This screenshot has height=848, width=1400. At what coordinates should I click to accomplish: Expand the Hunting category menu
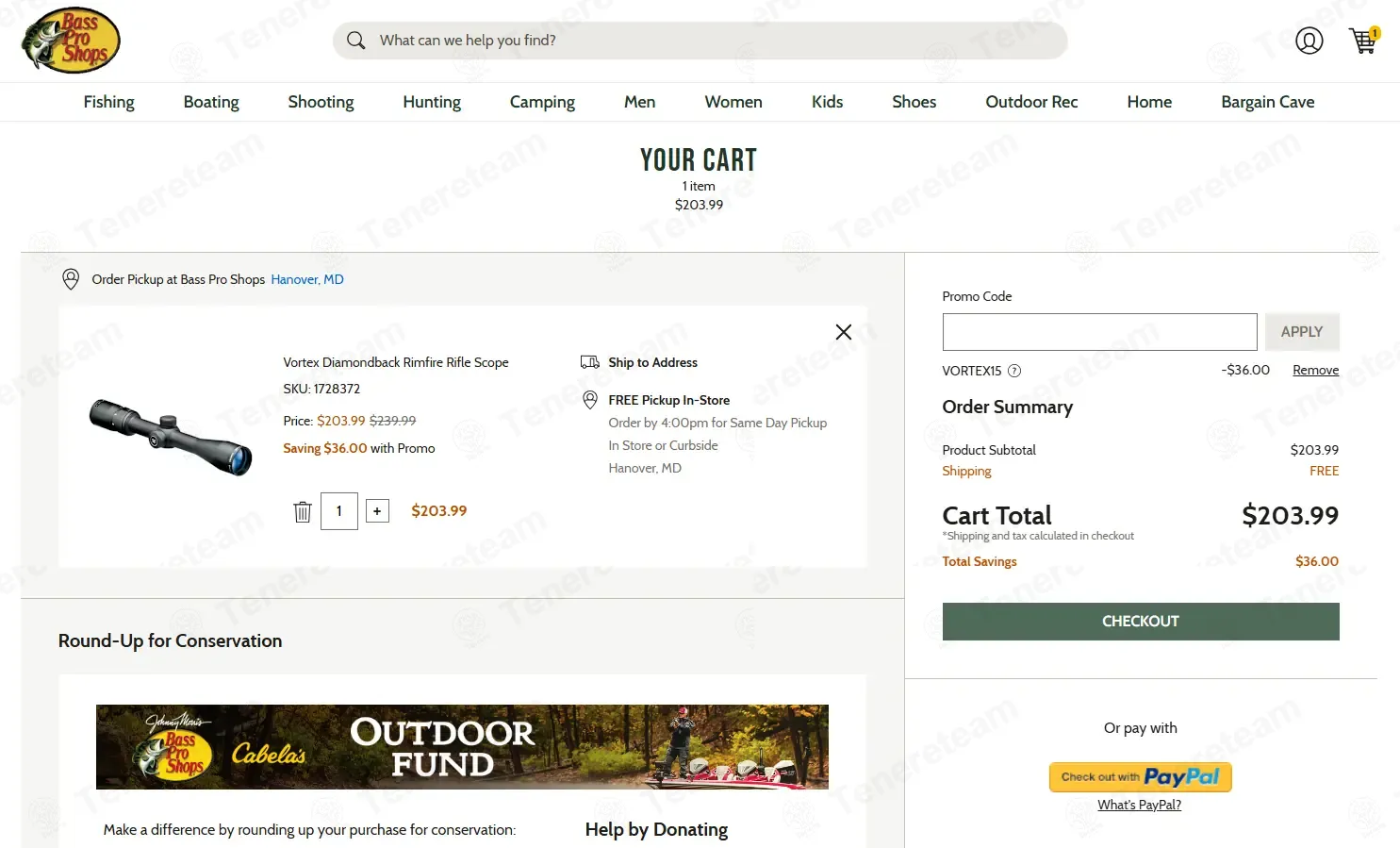click(432, 102)
